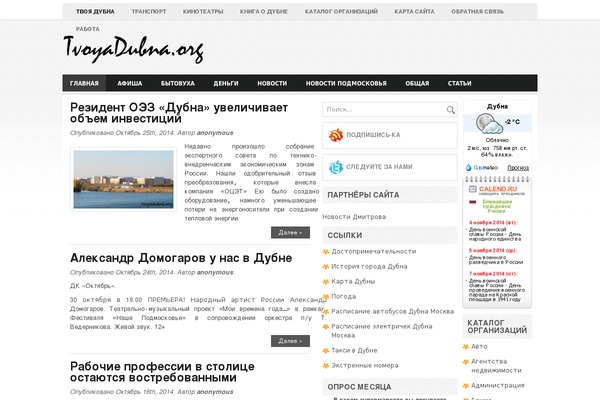Click the river view article thumbnail
Viewport: 600px width, 400px height.
click(x=123, y=180)
